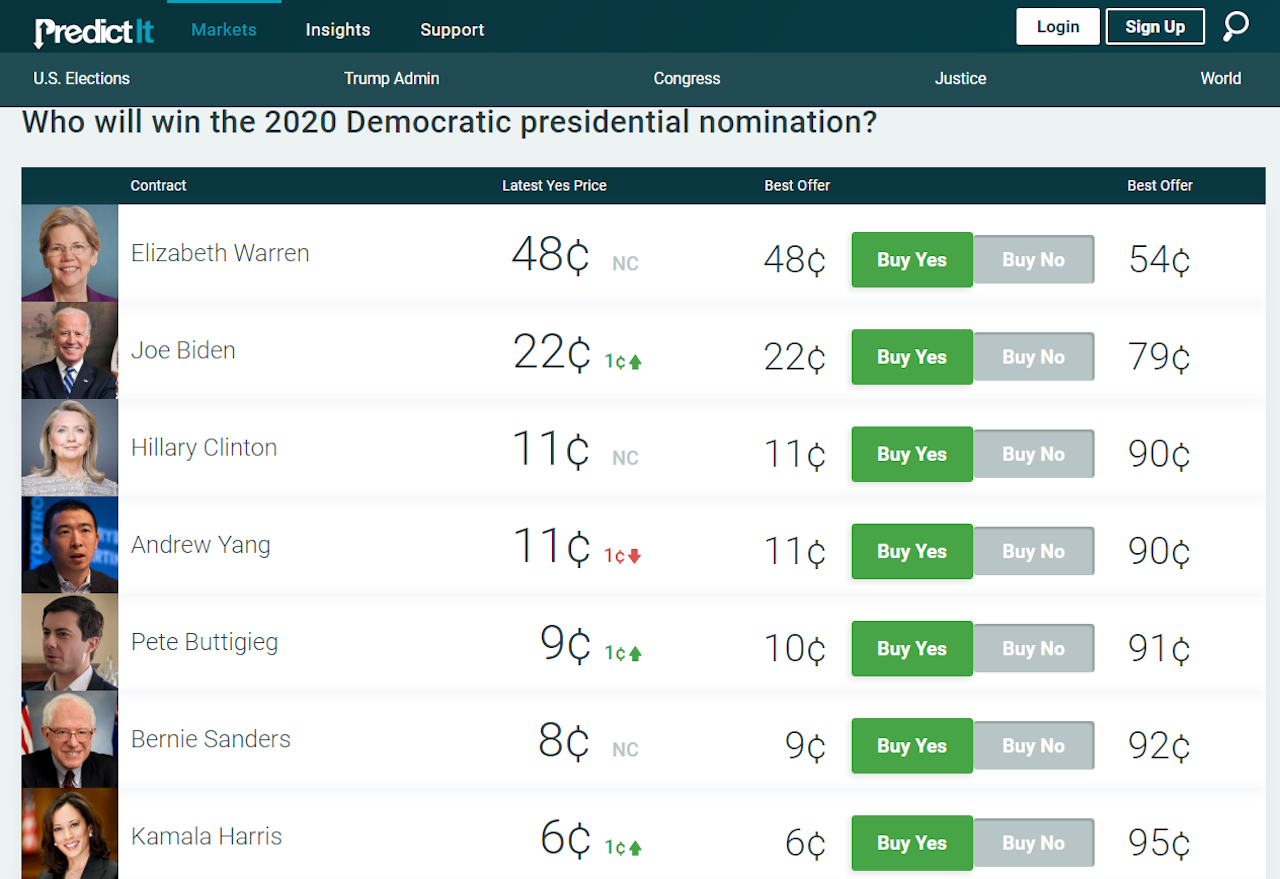Click the search magnifier icon
The image size is (1280, 879).
coord(1236,26)
